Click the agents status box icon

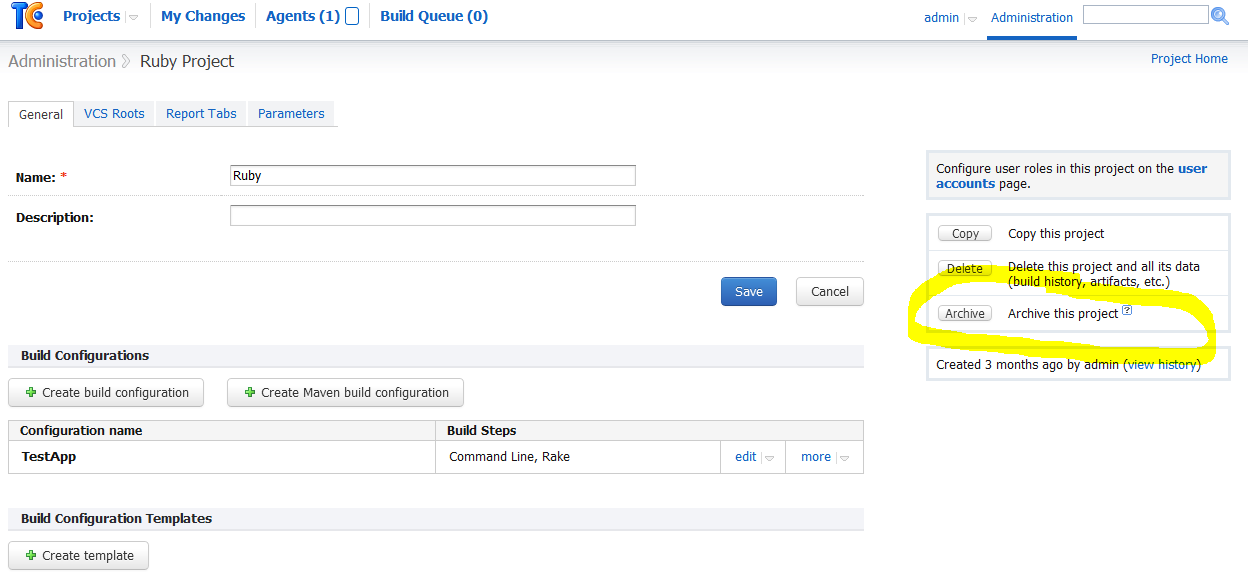(x=352, y=16)
